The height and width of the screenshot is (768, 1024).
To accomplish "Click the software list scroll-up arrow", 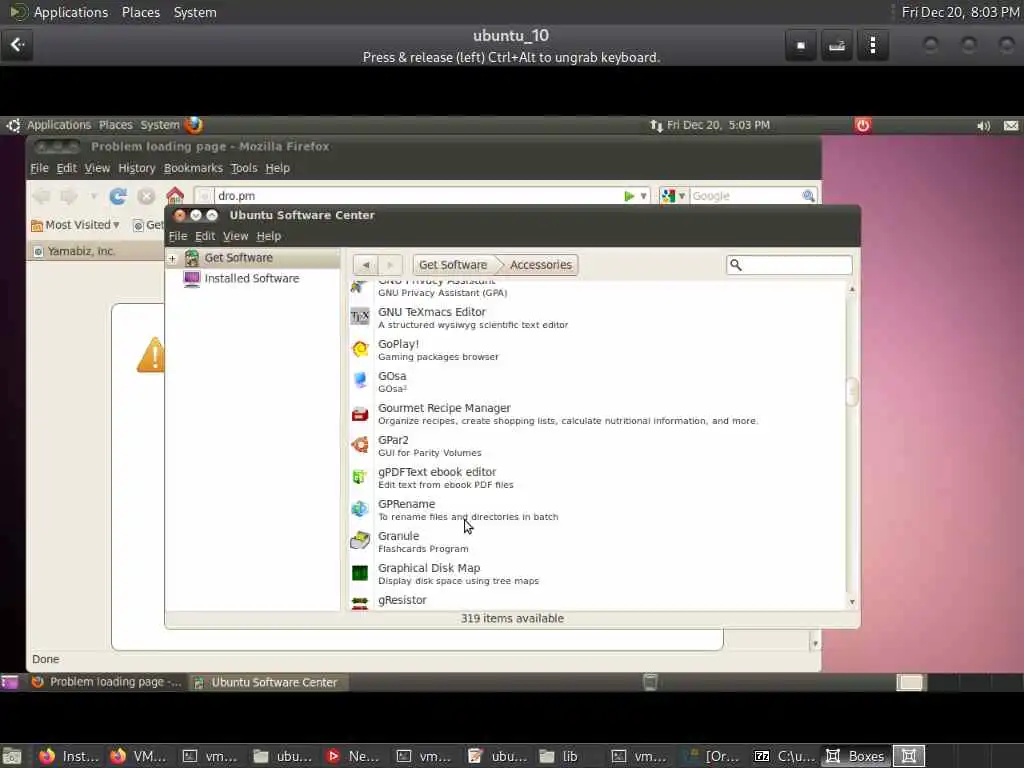I will click(x=852, y=288).
